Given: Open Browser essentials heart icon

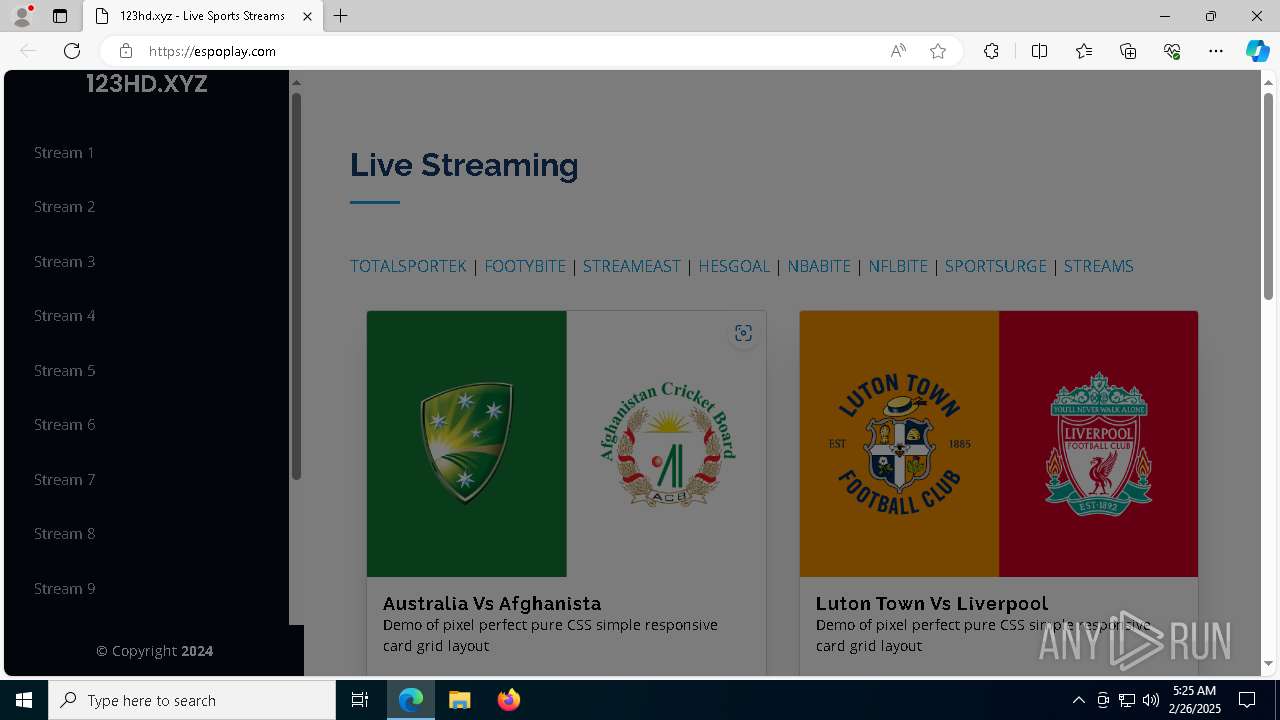Looking at the screenshot, I should (1172, 51).
